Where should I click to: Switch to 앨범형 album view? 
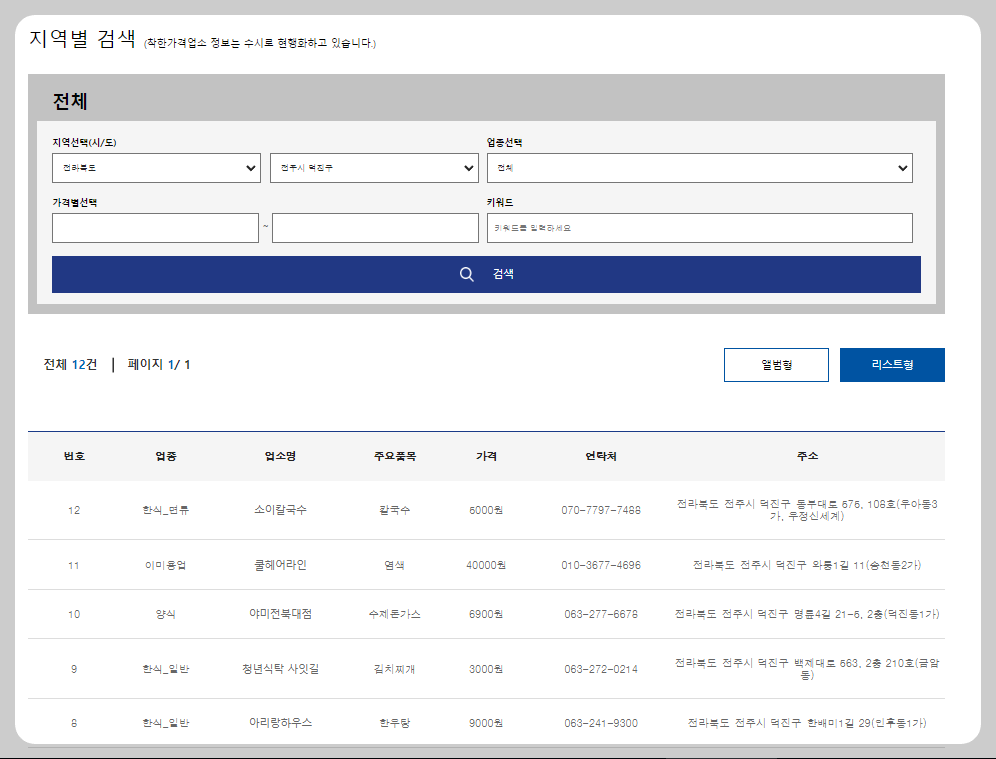tap(776, 364)
